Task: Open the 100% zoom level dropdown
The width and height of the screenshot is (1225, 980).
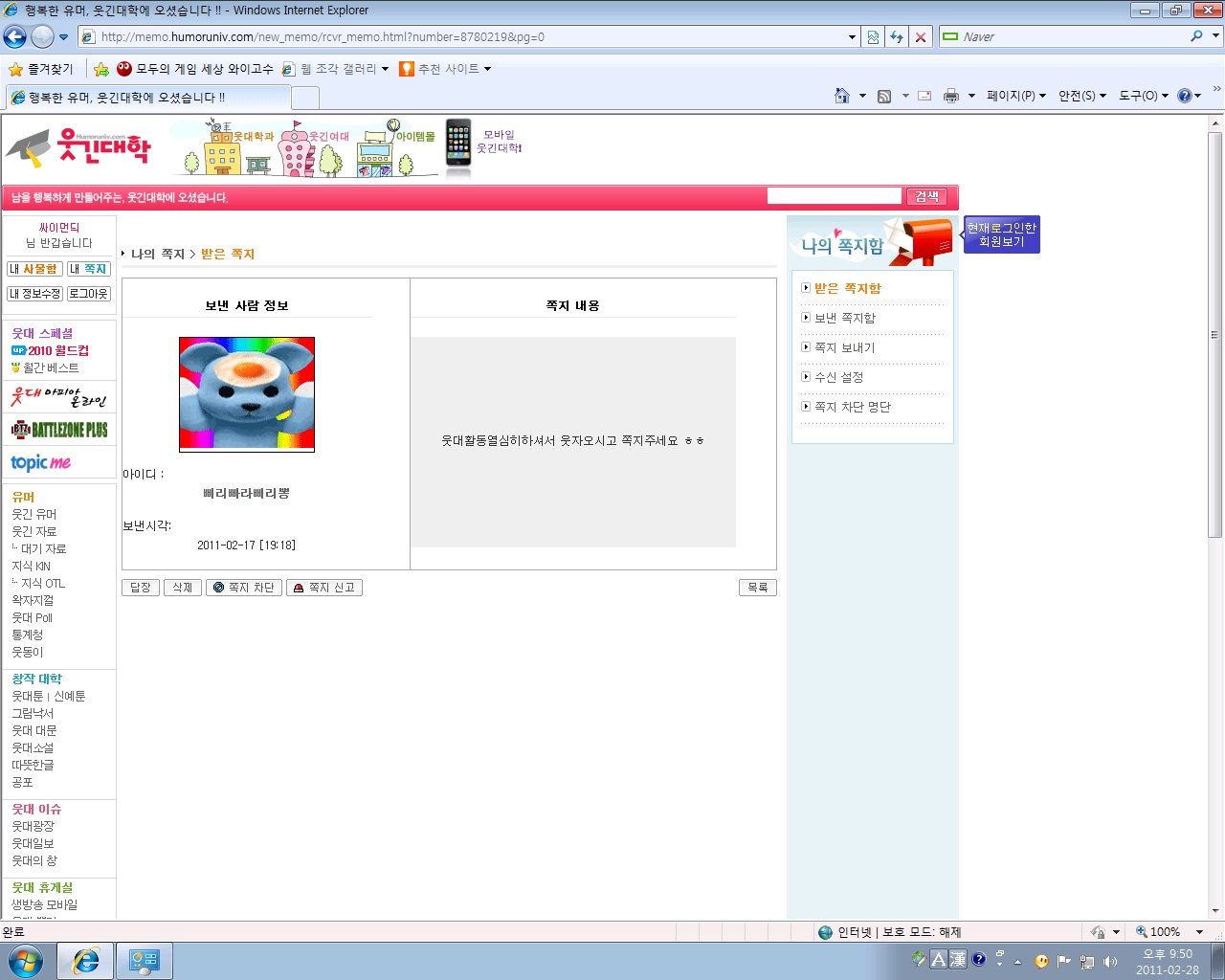Action: coord(1169,932)
